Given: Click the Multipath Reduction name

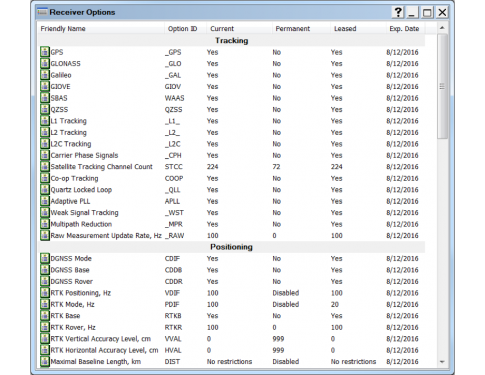Looking at the screenshot, I should point(81,224).
